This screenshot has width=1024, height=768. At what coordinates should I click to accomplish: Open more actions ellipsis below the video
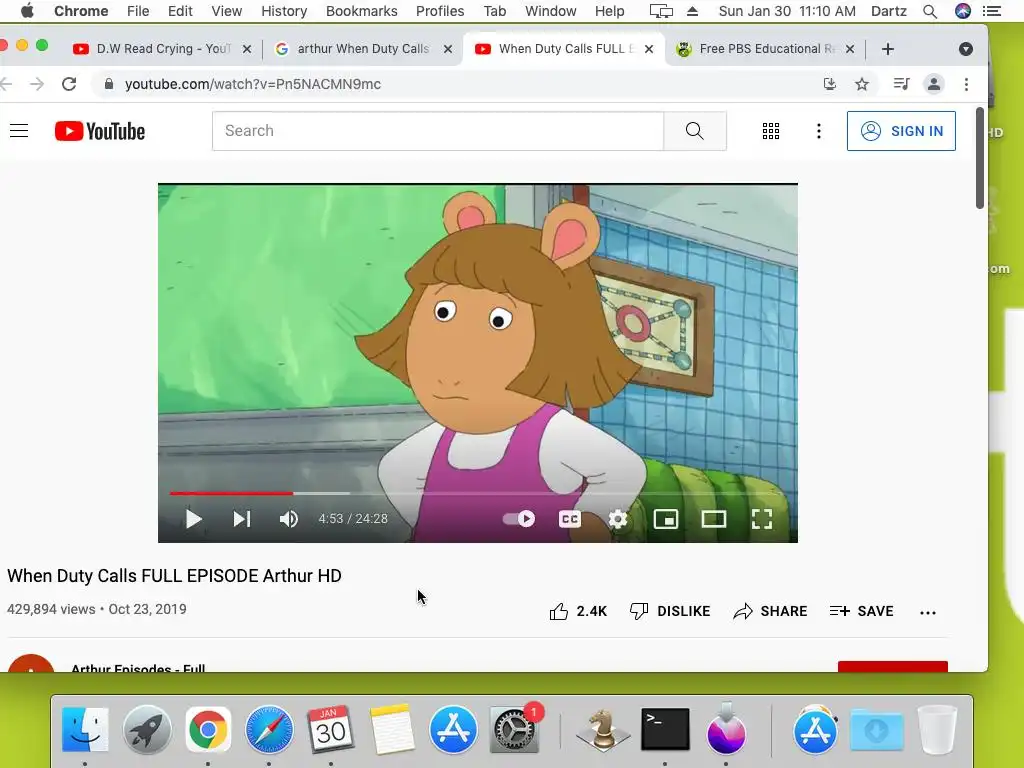(x=928, y=613)
